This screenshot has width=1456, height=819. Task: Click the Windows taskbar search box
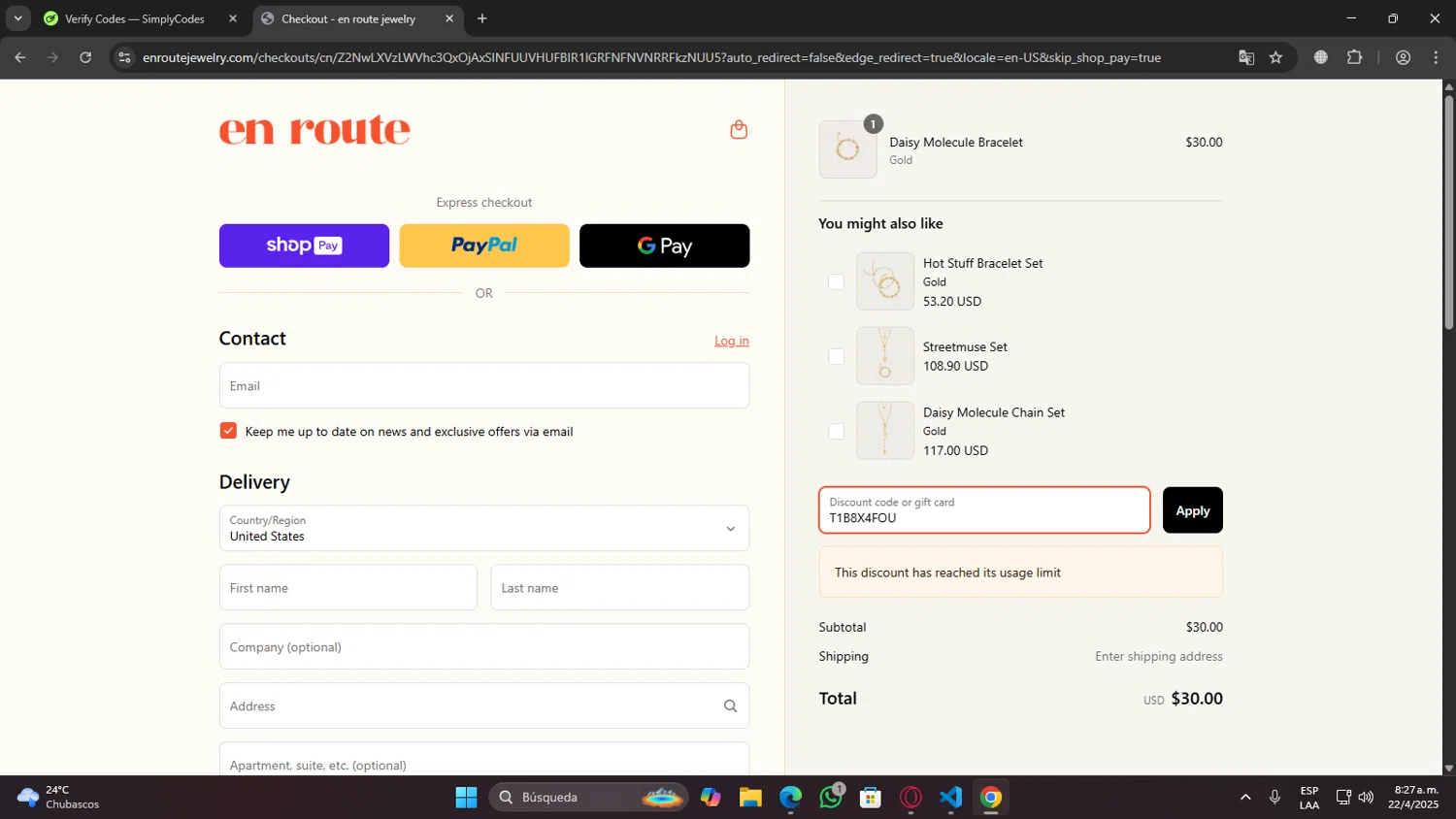[588, 798]
